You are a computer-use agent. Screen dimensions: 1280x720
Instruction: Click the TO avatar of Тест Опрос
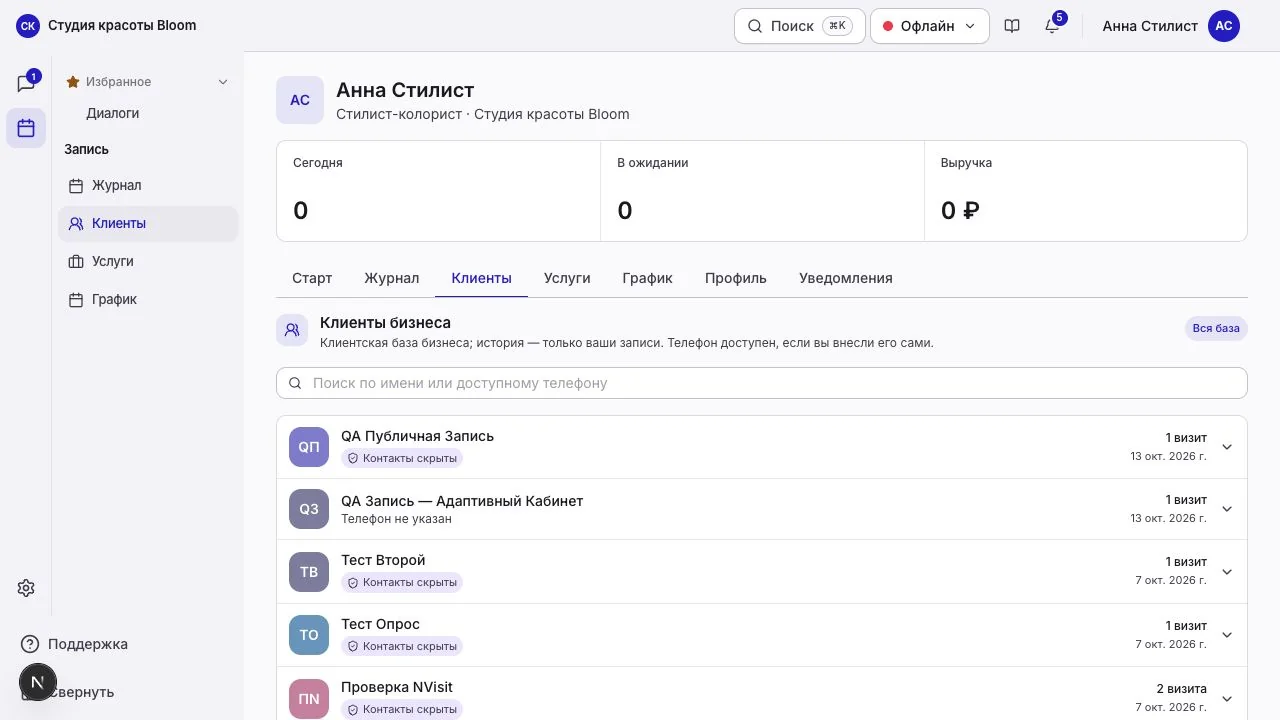pos(309,635)
